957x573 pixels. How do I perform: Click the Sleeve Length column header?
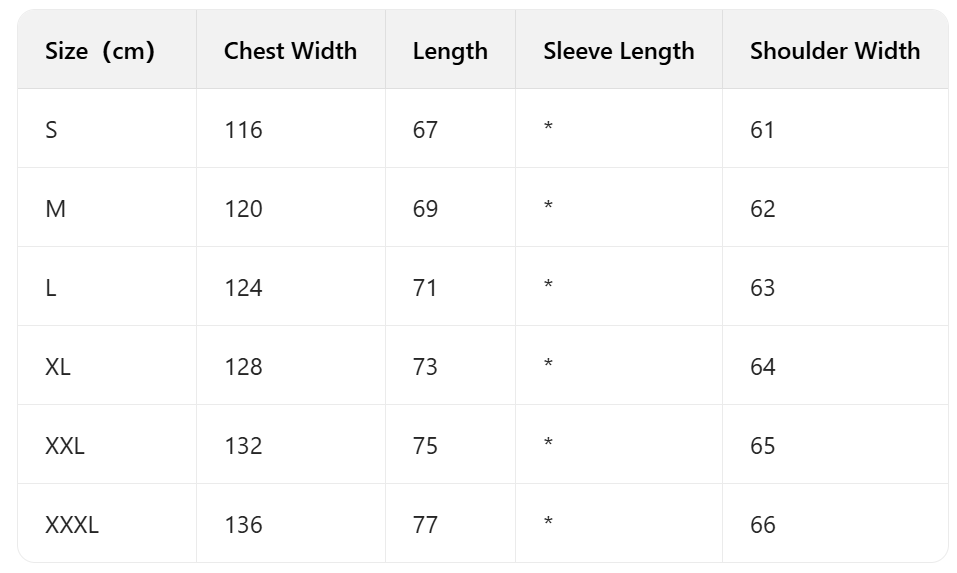point(618,51)
